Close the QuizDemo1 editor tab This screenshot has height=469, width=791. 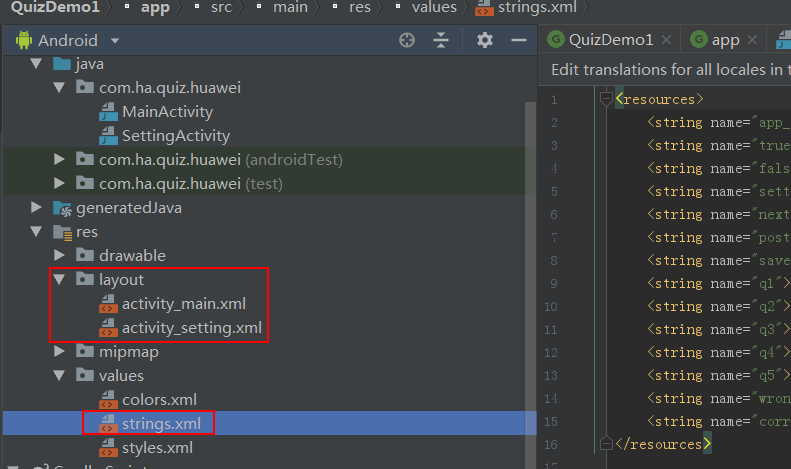(668, 40)
